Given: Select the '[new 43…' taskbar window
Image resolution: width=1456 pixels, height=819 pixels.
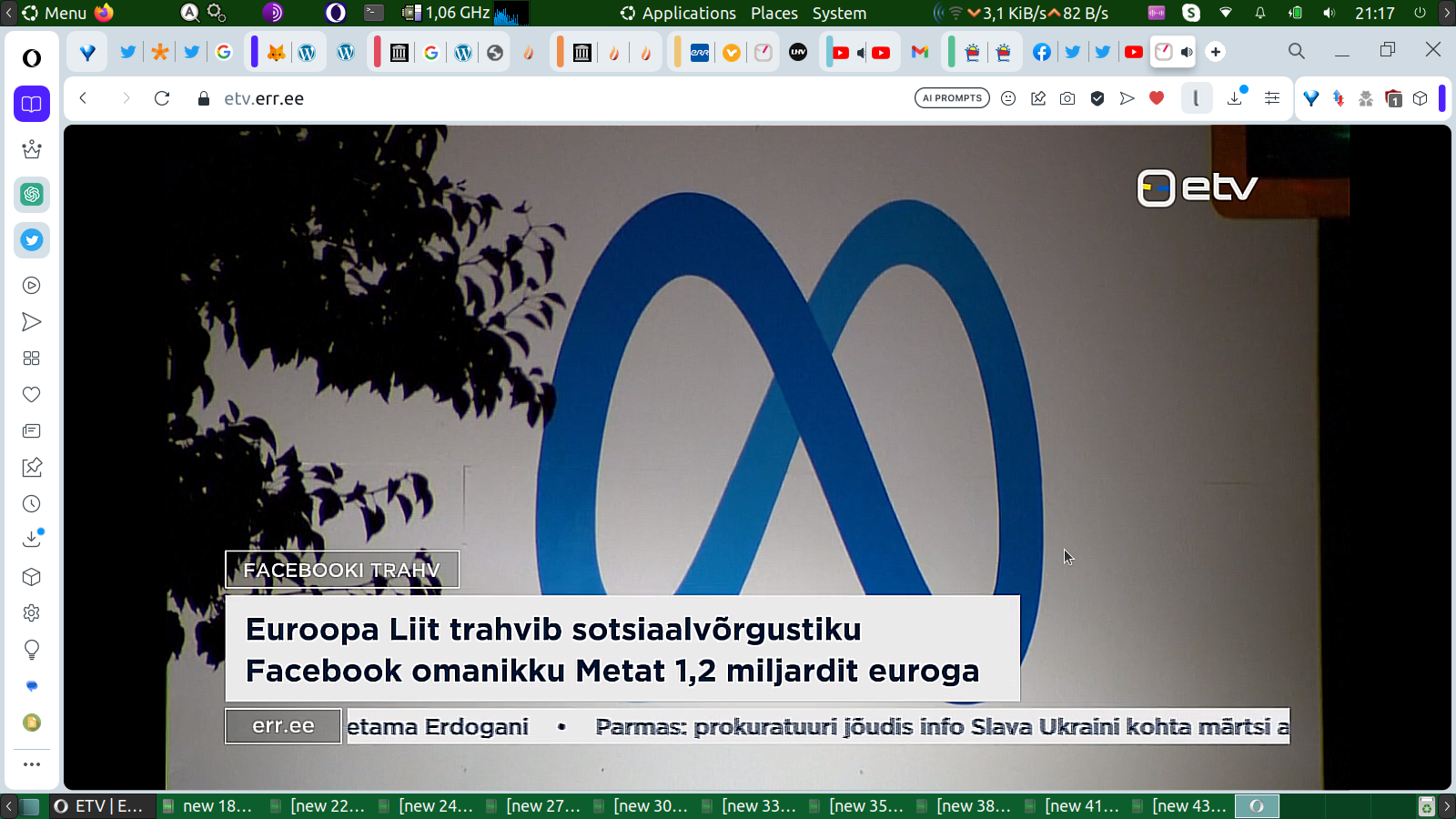Looking at the screenshot, I should click(1179, 806).
